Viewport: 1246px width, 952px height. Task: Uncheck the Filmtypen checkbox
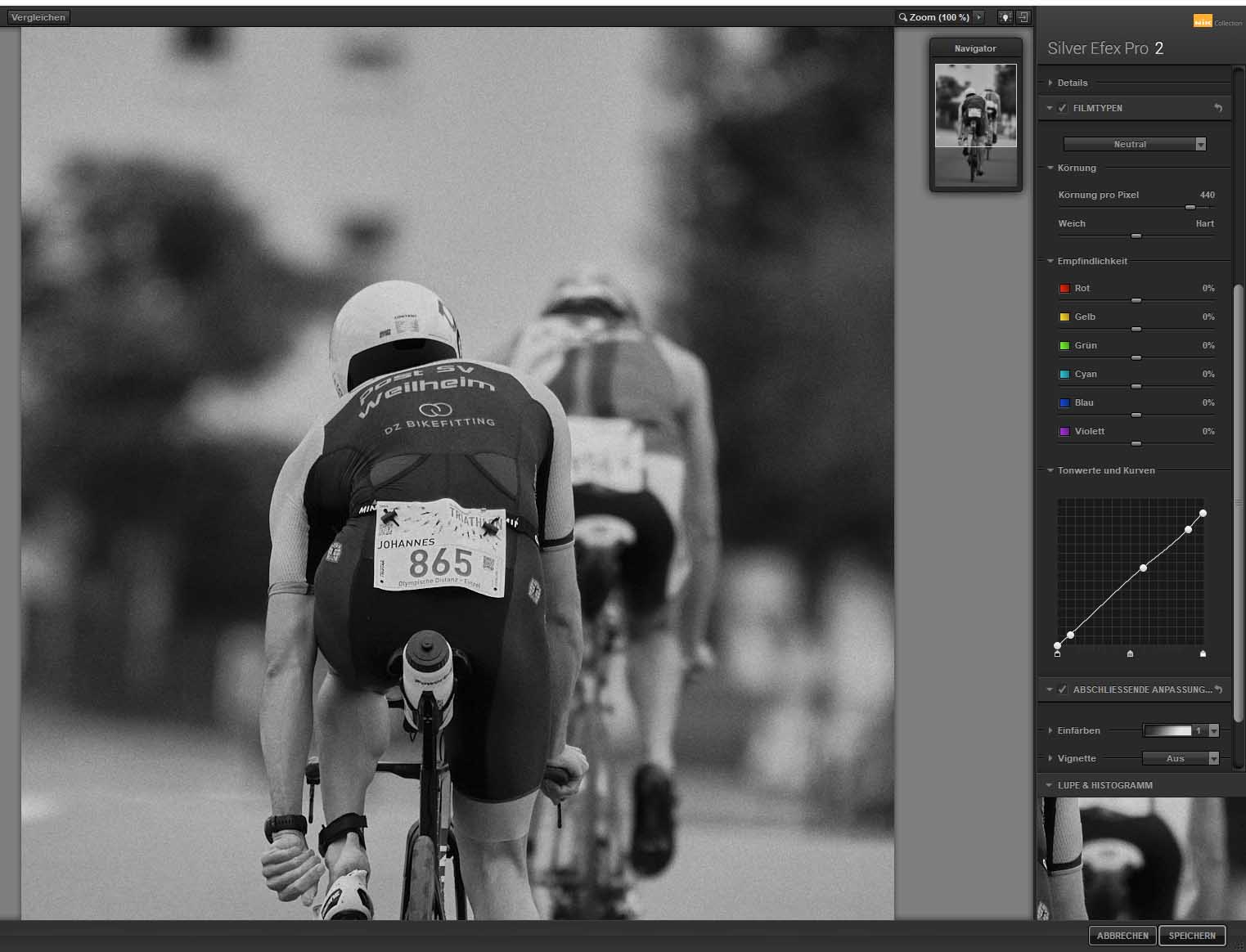[x=1063, y=108]
